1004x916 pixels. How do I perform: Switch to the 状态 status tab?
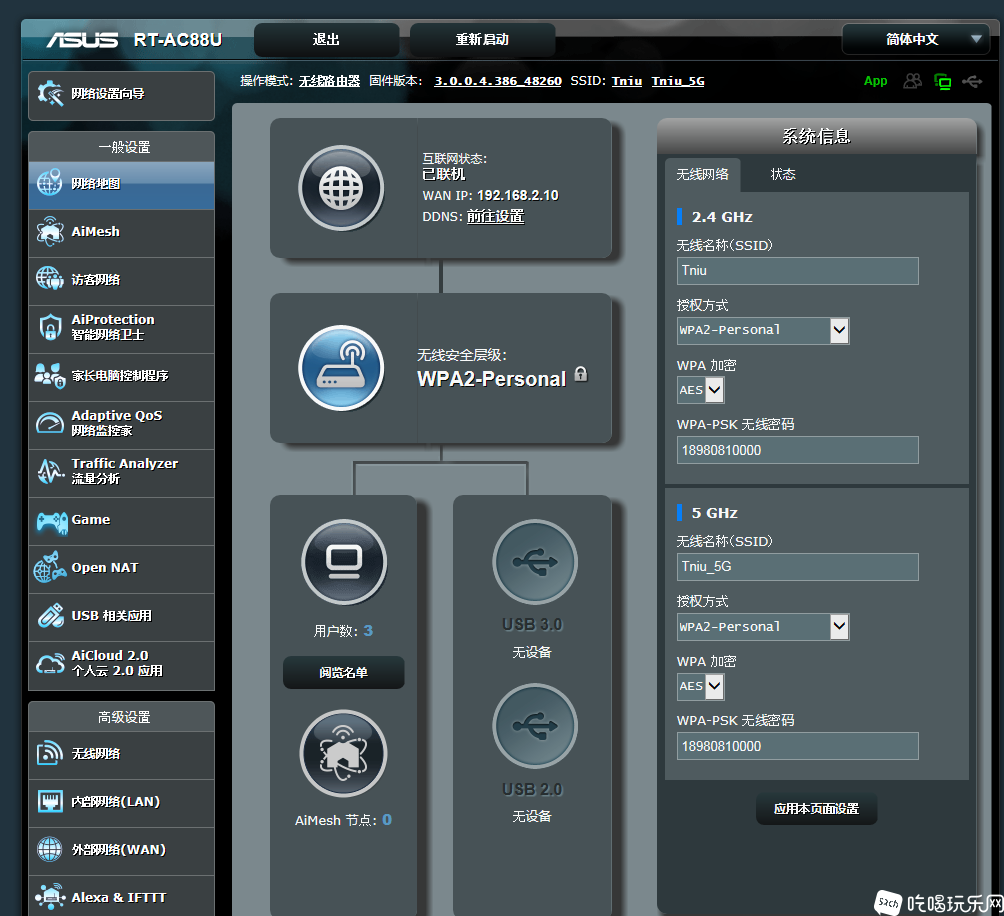tap(782, 174)
